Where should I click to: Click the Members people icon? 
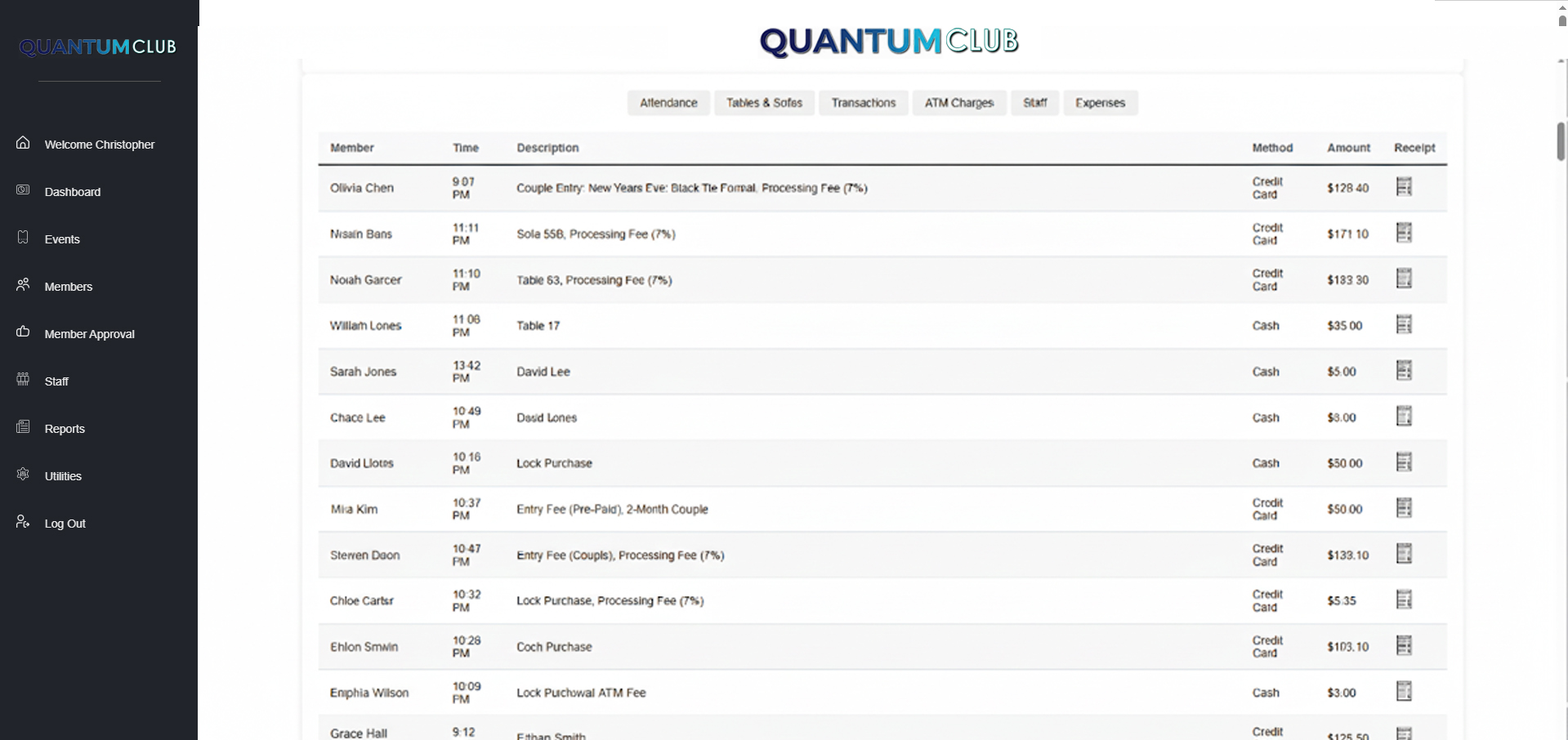click(22, 284)
